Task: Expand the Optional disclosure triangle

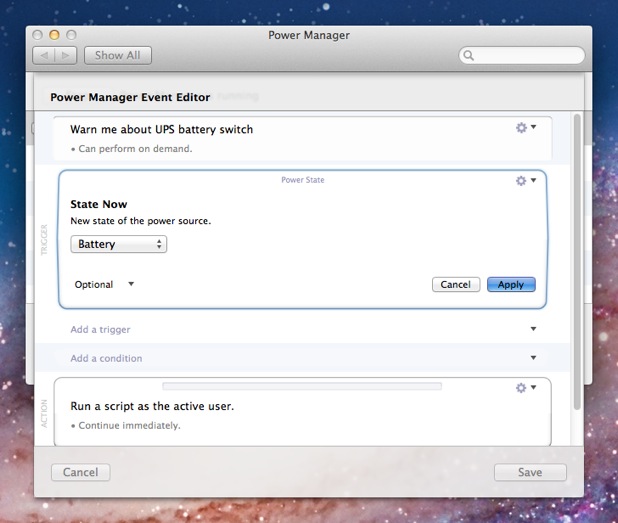Action: tap(131, 284)
